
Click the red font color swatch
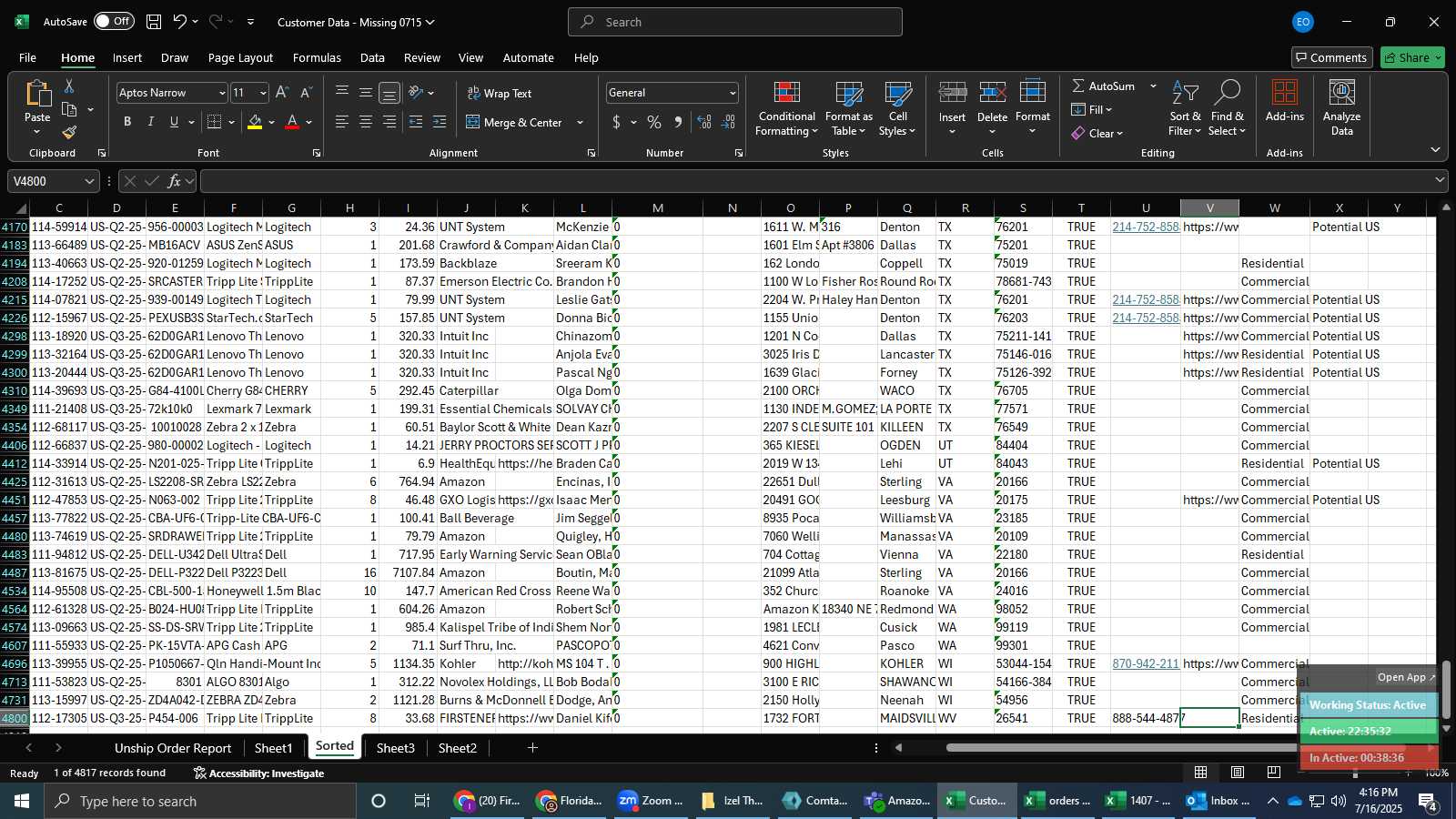(x=292, y=122)
